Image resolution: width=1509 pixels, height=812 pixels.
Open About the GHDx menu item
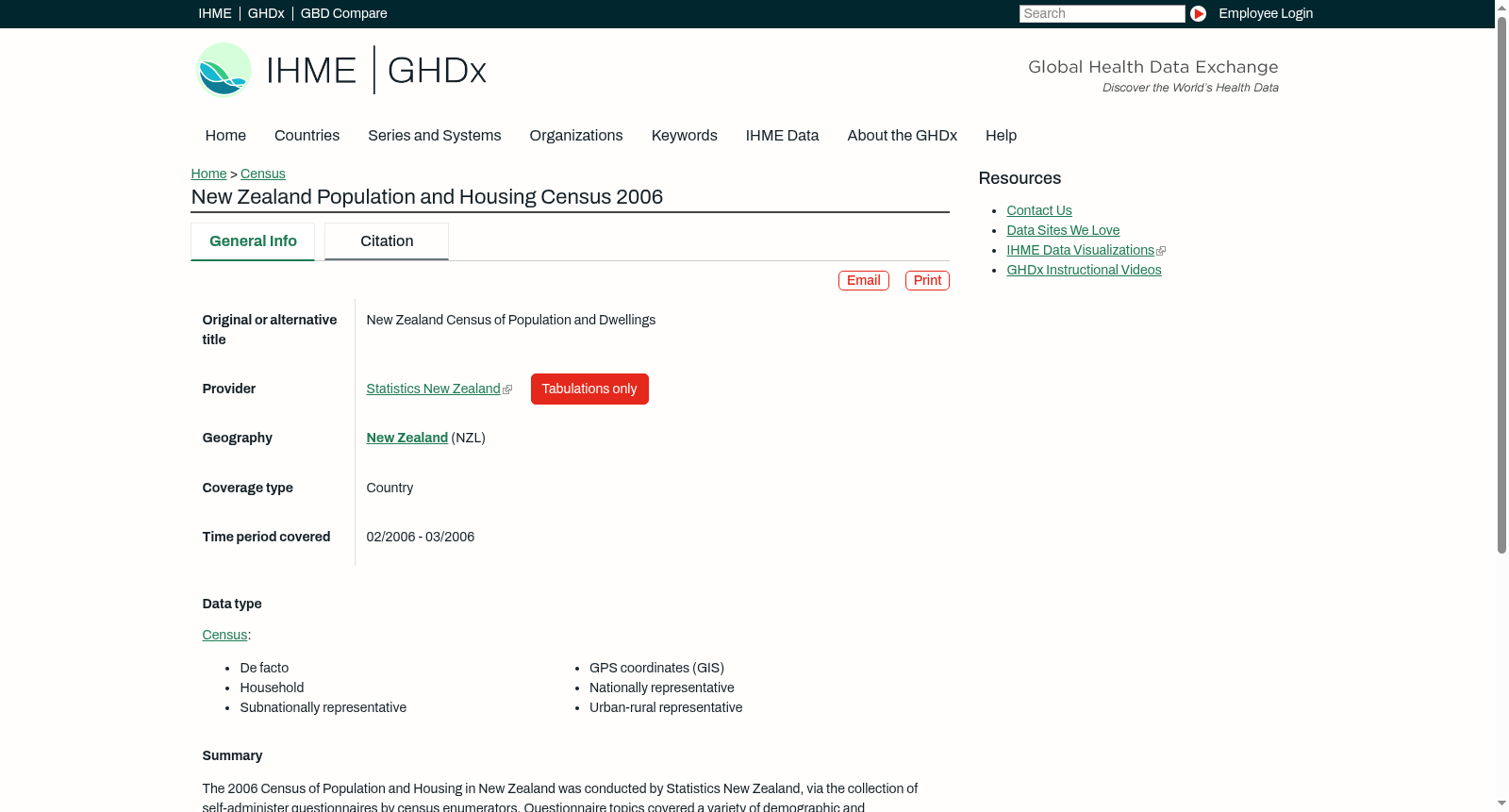[902, 135]
